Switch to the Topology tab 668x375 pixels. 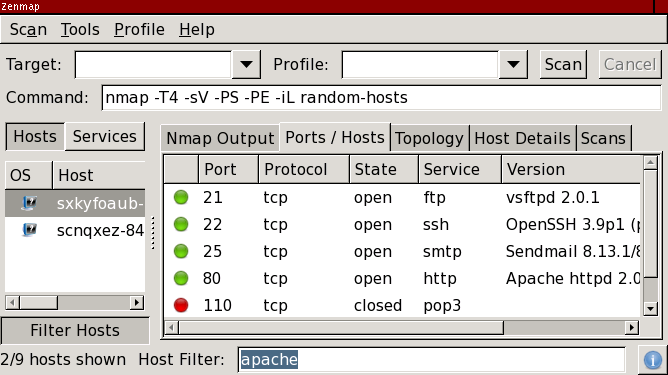(429, 138)
